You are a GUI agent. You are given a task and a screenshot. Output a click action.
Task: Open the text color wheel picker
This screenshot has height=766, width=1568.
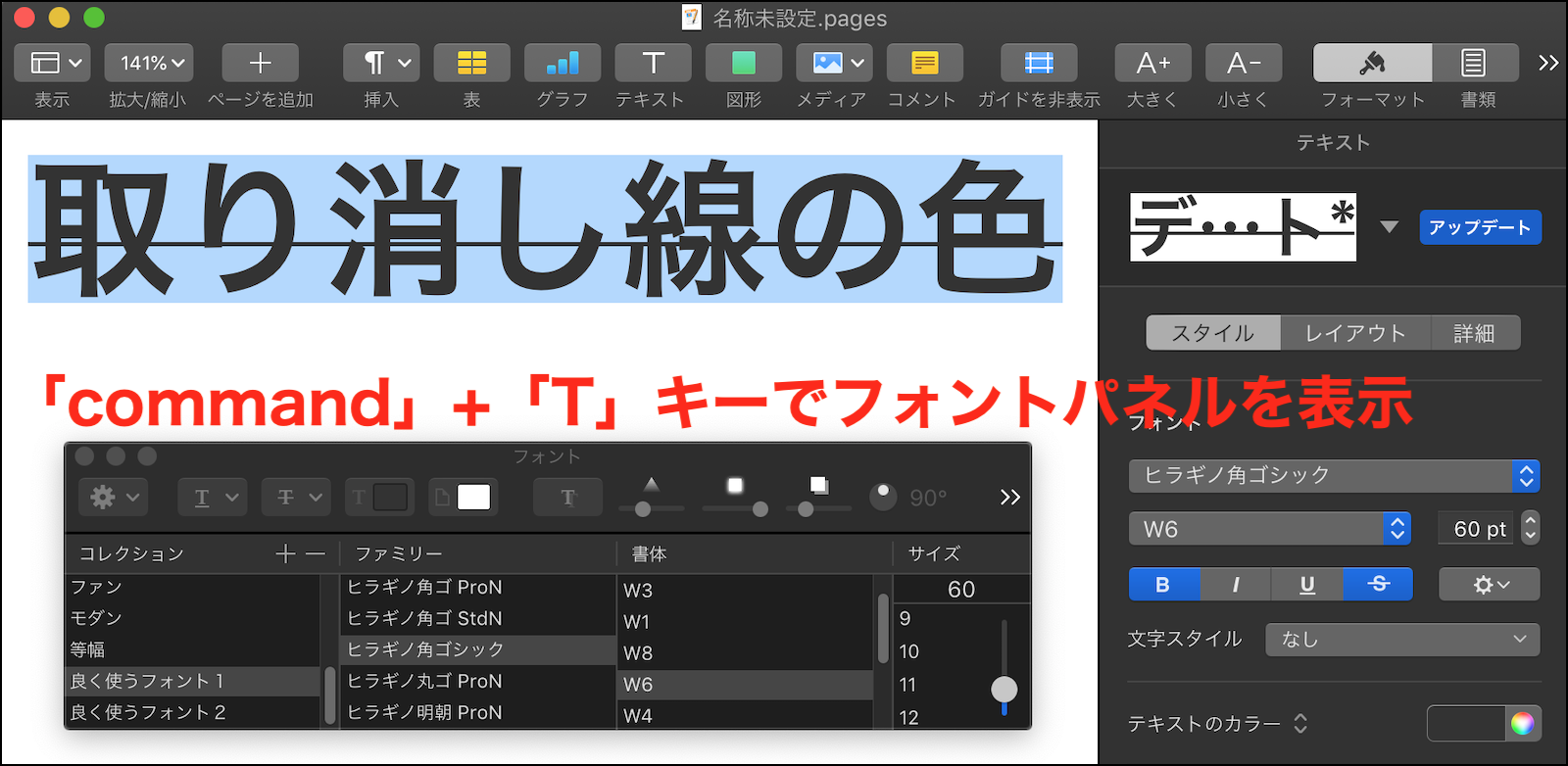(x=1522, y=724)
